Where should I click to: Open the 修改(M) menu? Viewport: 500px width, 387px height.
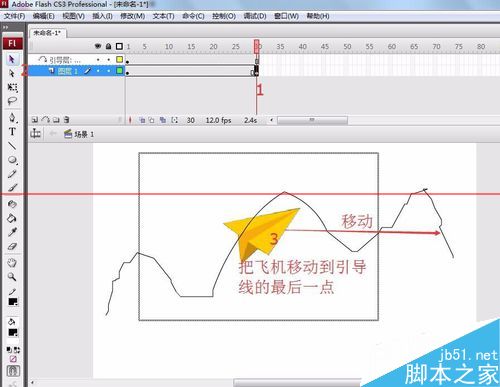132,16
